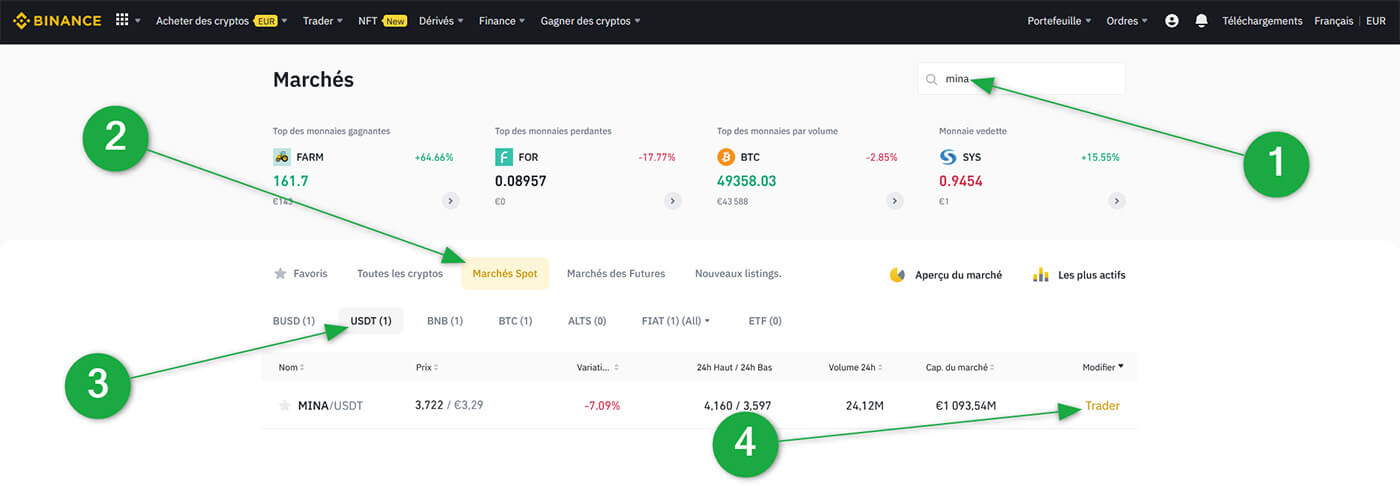Viewport: 1400px width, 486px height.
Task: Click Trader link for MINA/USDT
Action: pyautogui.click(x=1102, y=406)
